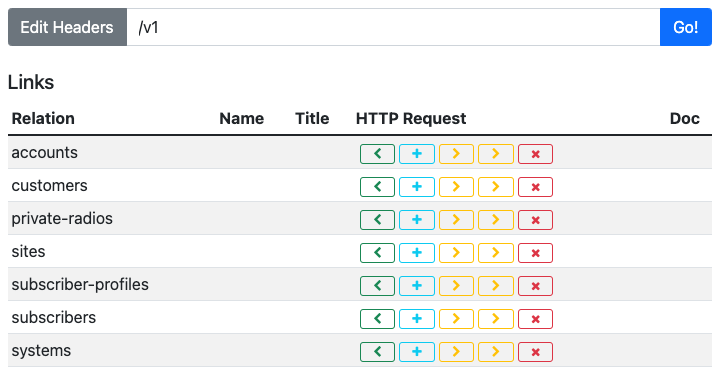Click first yellow arrow PUT button for subscriber-profiles

pyautogui.click(x=456, y=286)
